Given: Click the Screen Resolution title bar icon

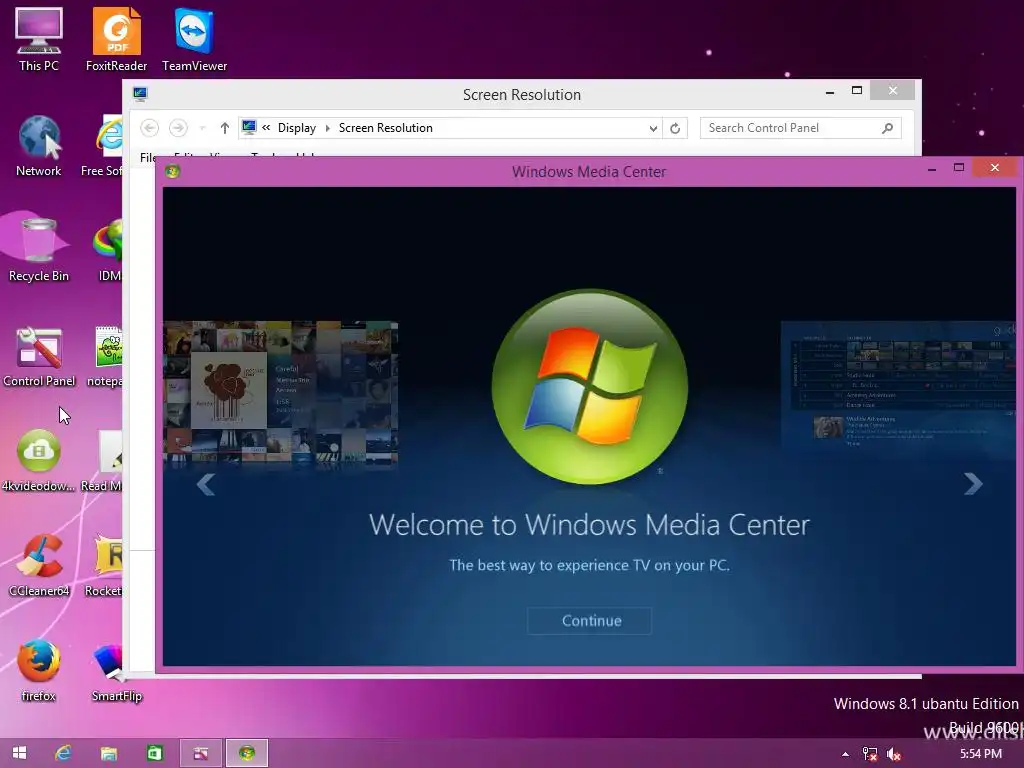Looking at the screenshot, I should click(x=140, y=94).
